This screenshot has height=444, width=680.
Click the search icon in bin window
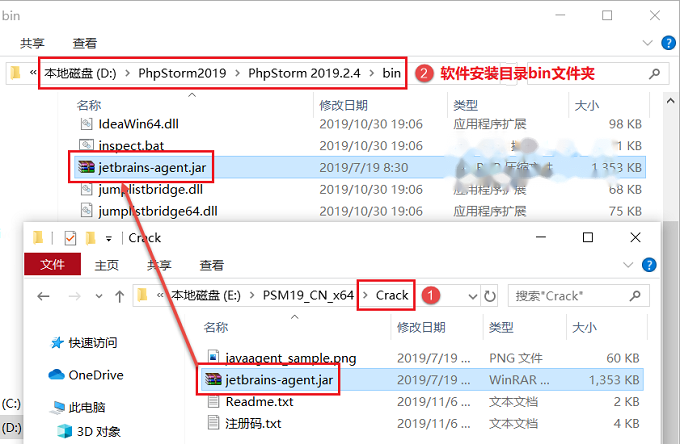(654, 74)
